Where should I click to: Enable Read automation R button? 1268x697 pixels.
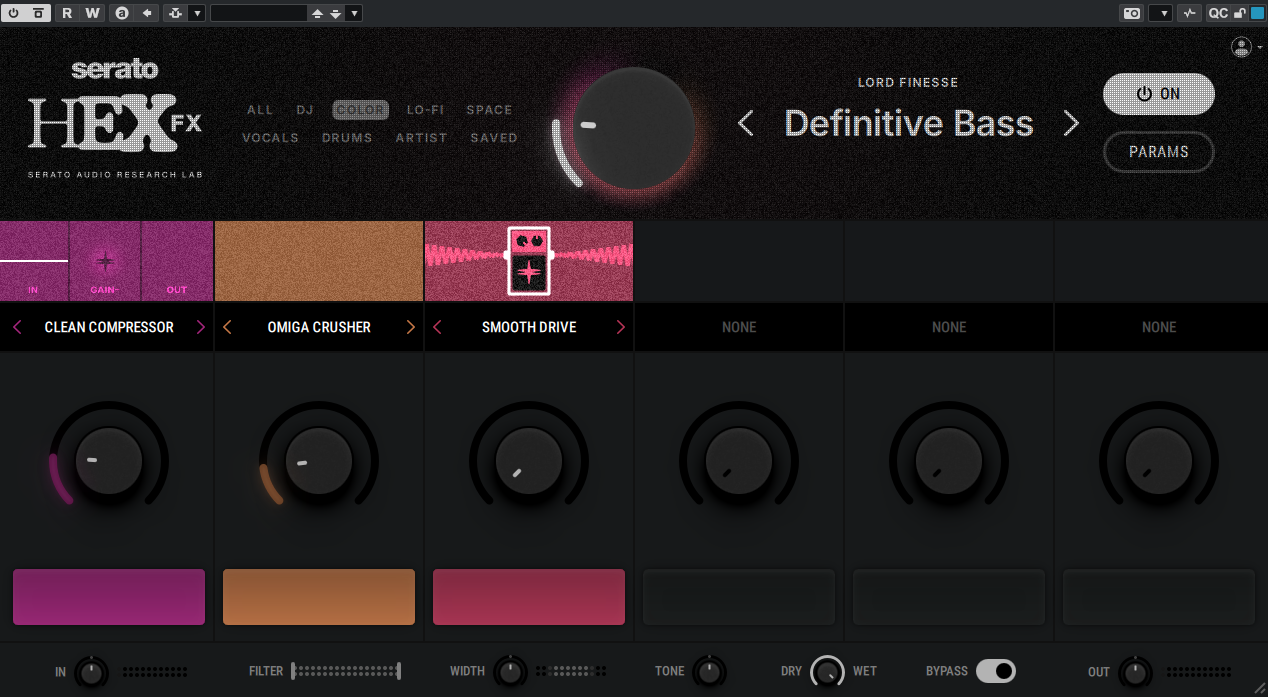click(x=67, y=13)
